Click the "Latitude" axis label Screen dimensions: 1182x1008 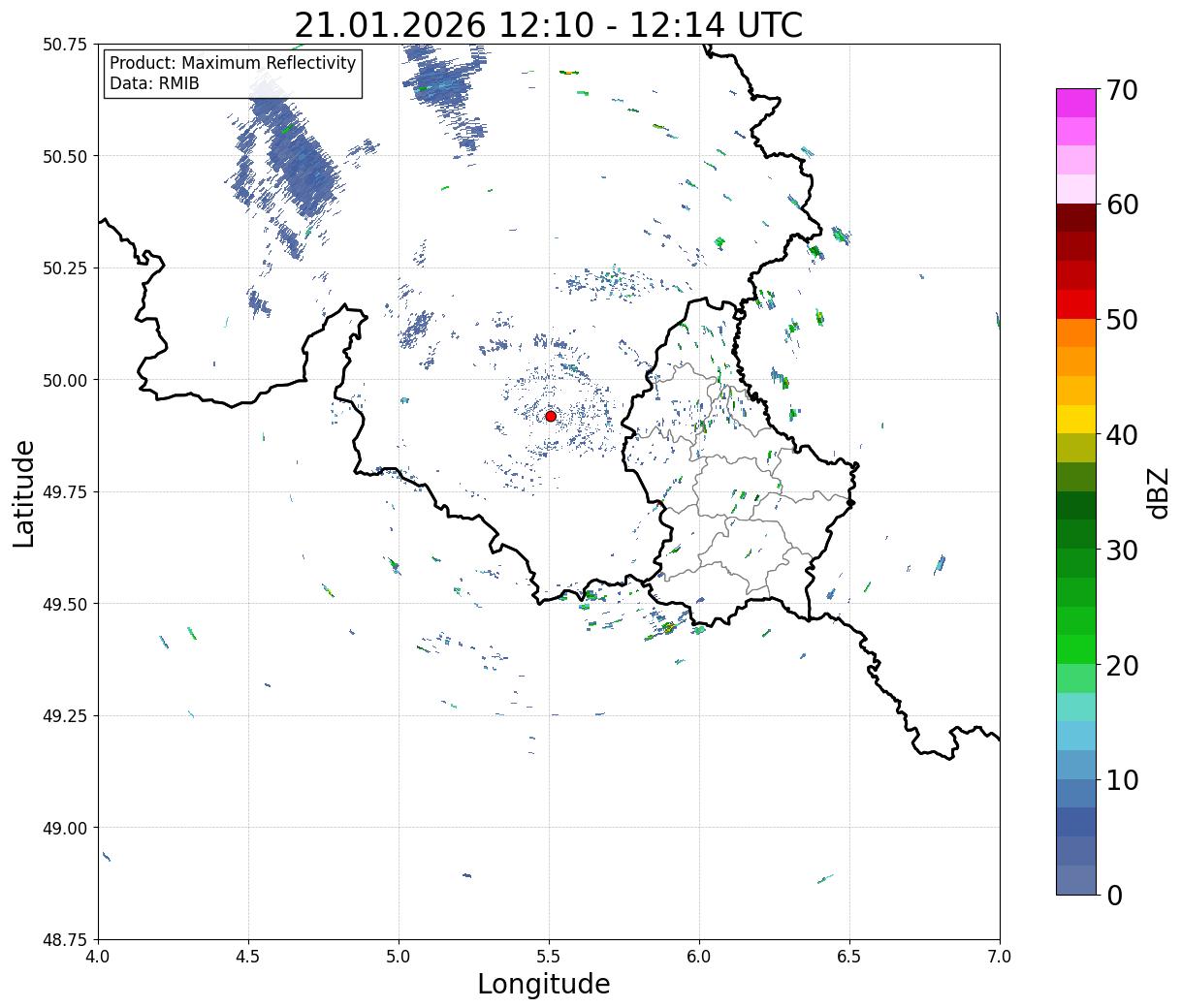(24, 493)
